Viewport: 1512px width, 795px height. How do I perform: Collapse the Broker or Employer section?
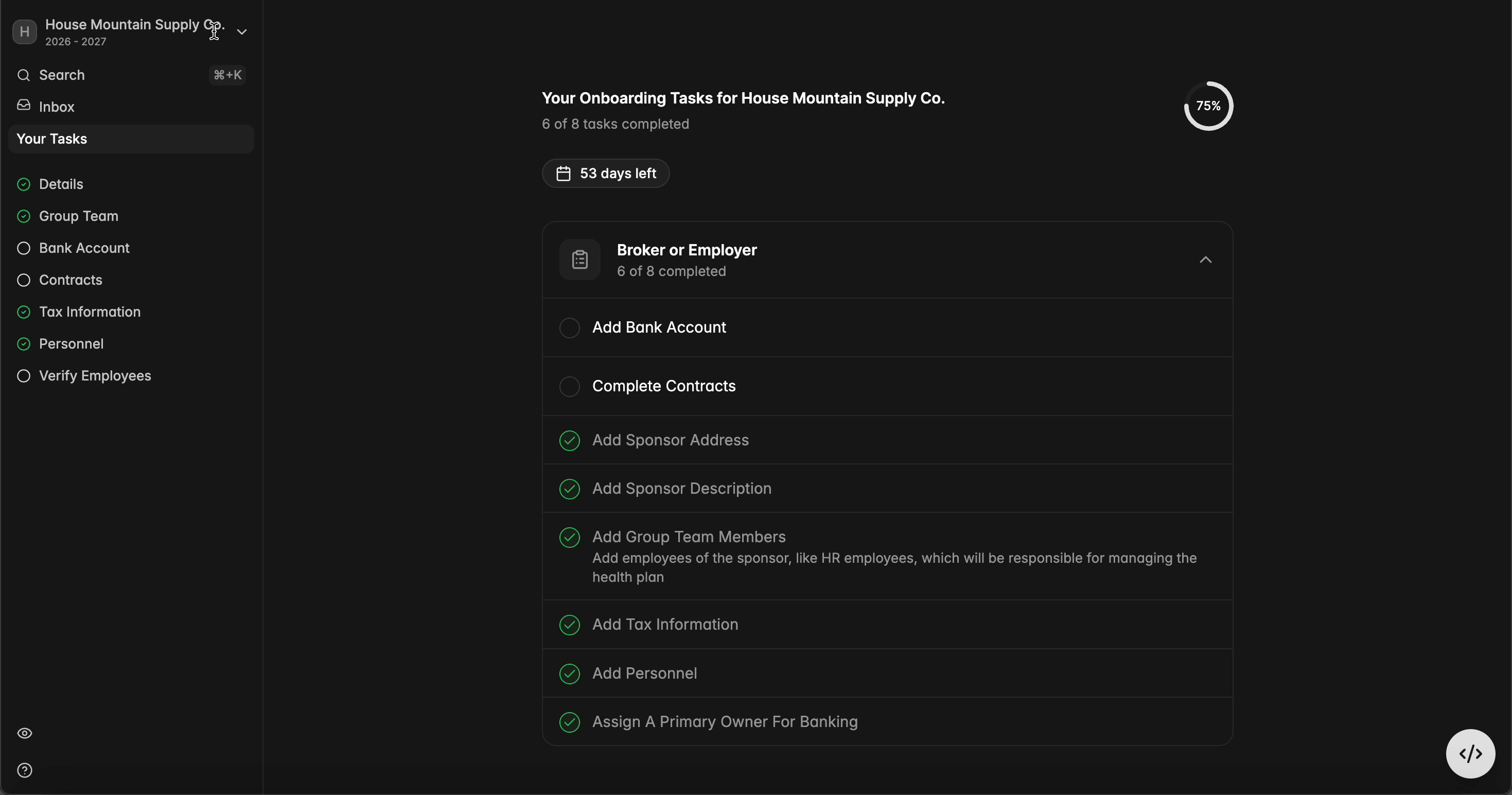[1205, 260]
